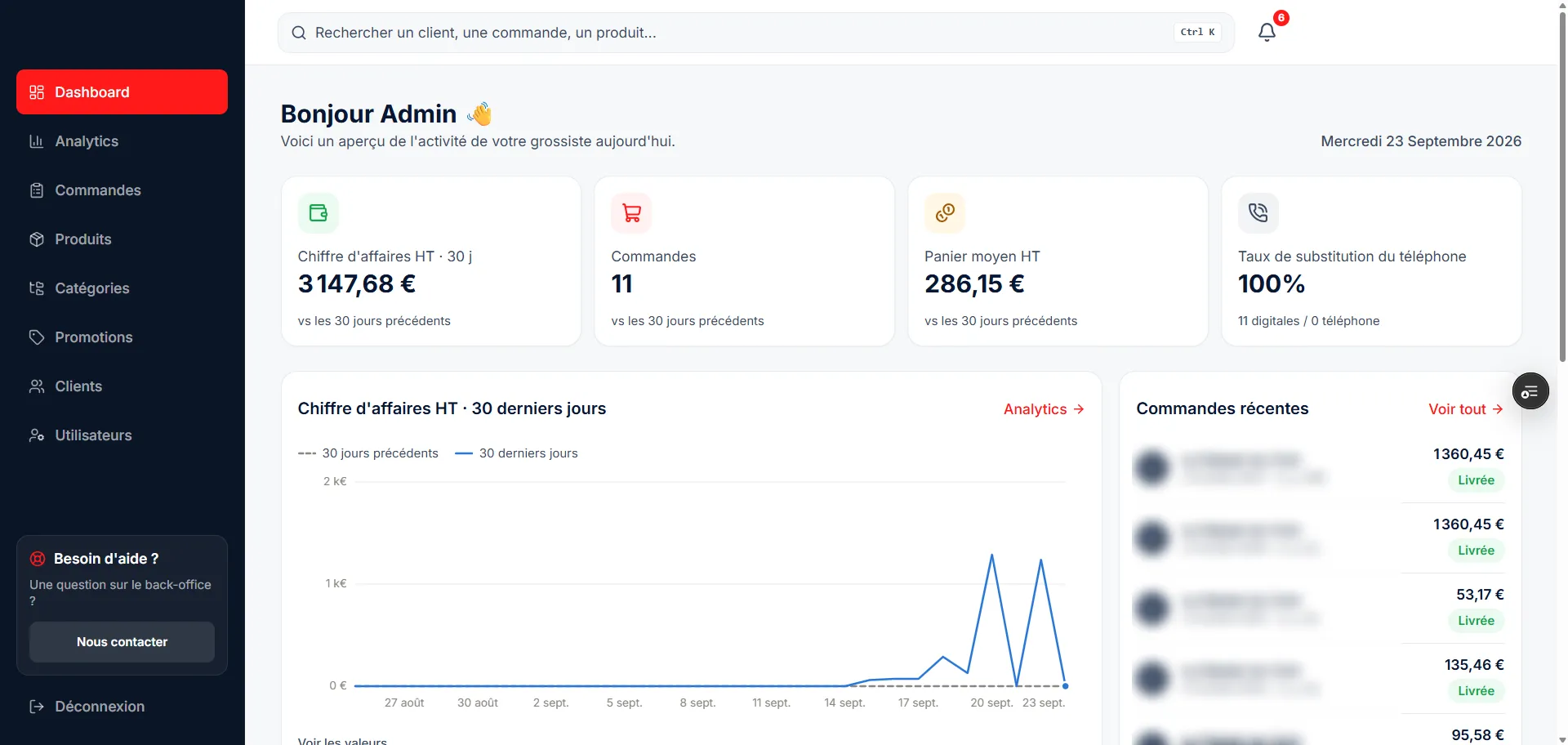Click the Nous contacter button
Viewport: 1568px width, 745px height.
pyautogui.click(x=122, y=642)
